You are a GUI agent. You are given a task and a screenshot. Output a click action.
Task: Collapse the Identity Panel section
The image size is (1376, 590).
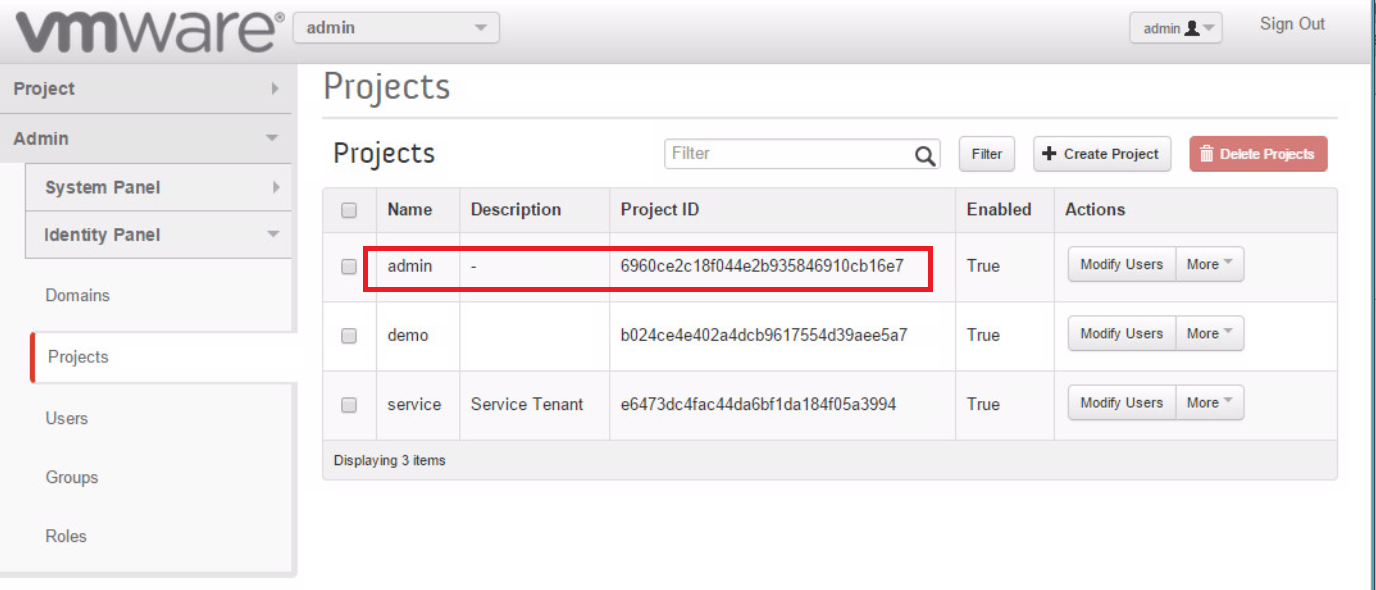click(x=160, y=235)
